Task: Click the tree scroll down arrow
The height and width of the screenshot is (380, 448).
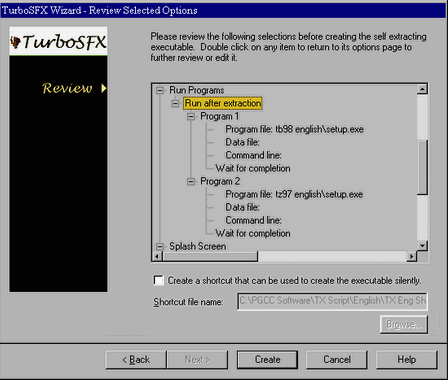Action: pyautogui.click(x=422, y=246)
